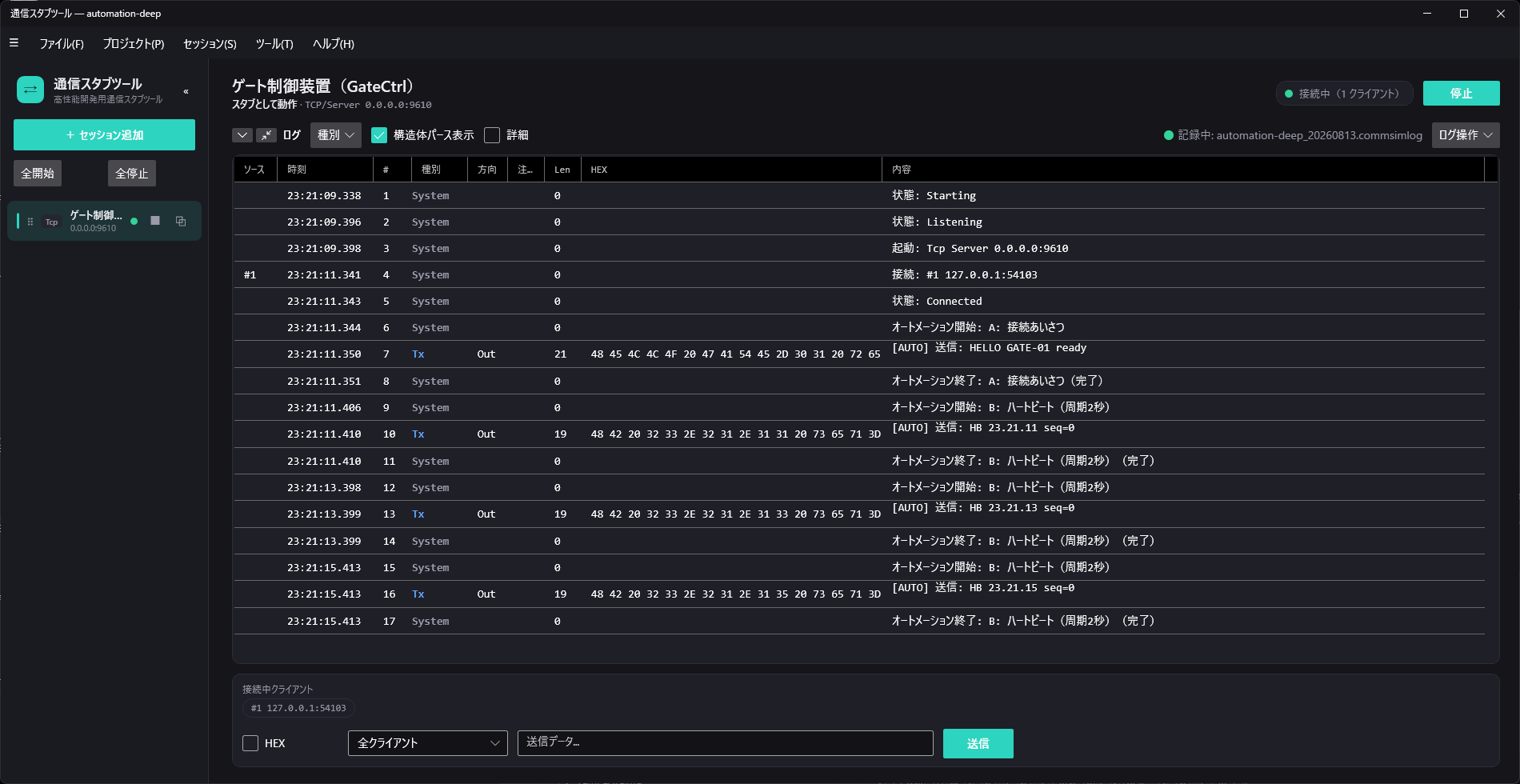Sort by the ソース column header
1520x784 pixels.
pos(255,170)
